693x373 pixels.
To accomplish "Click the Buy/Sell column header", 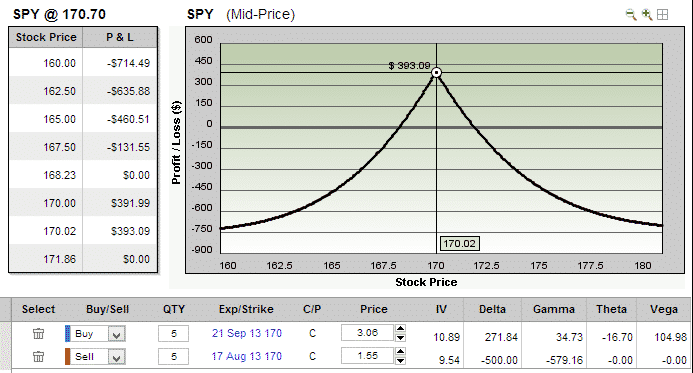I will (107, 309).
